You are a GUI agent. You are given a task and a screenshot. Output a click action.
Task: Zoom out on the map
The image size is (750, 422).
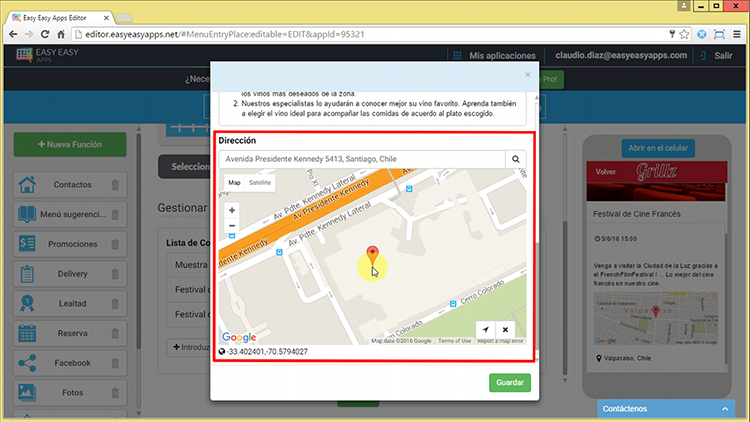[232, 226]
